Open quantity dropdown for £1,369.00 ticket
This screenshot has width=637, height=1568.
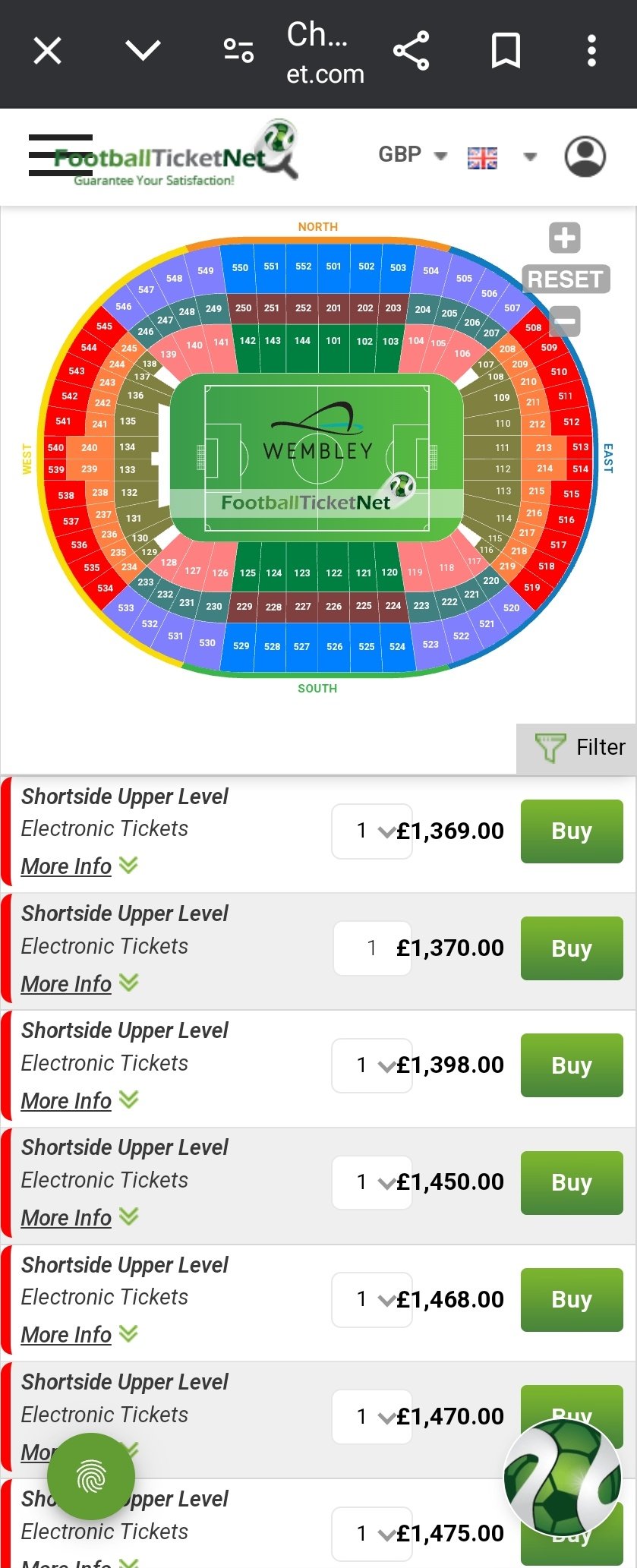click(372, 831)
